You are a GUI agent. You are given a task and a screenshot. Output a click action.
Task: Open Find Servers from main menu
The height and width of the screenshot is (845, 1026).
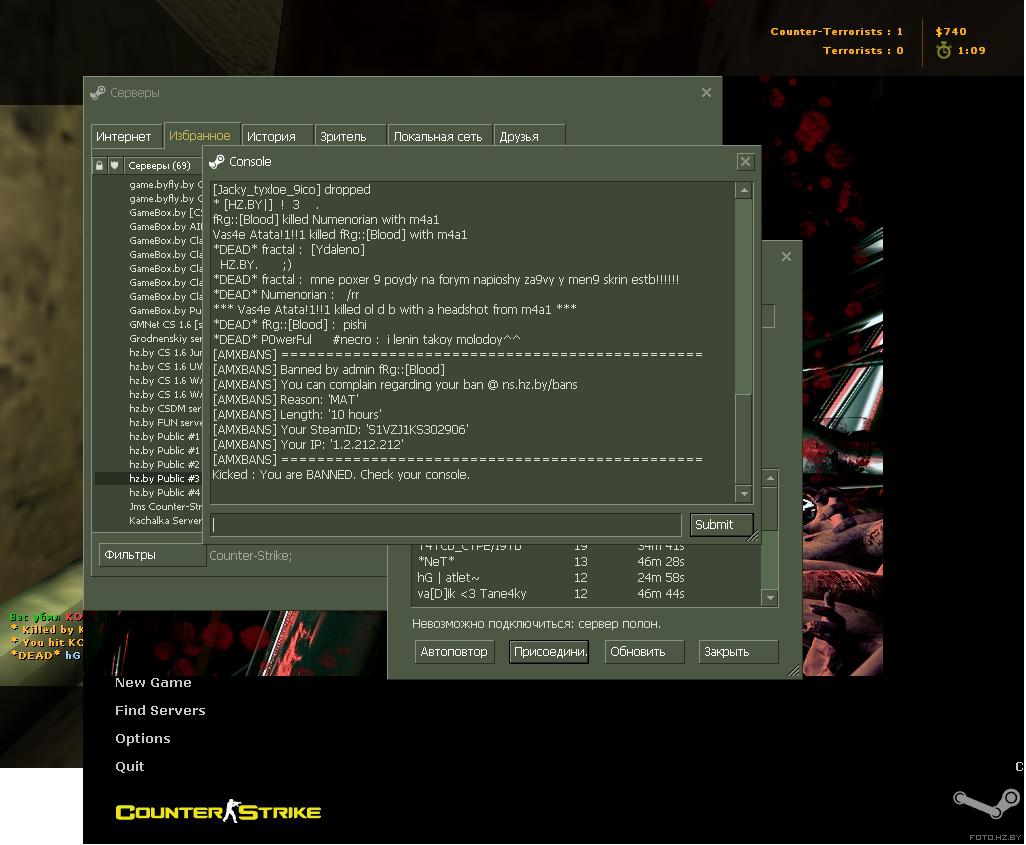pyautogui.click(x=160, y=711)
